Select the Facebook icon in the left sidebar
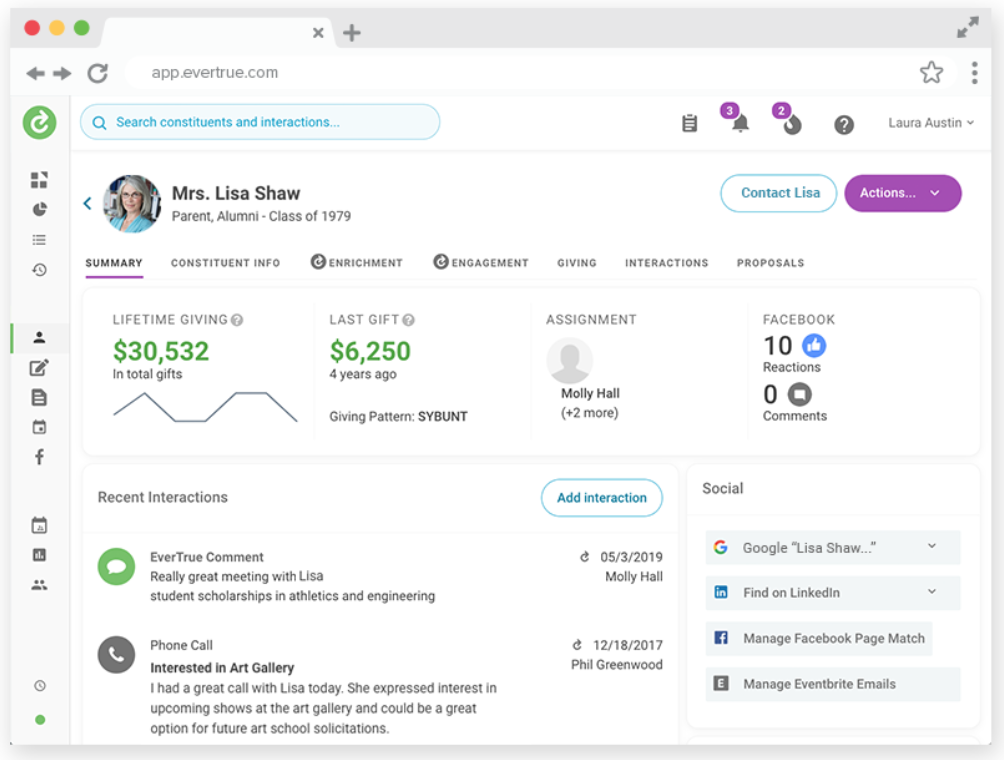 39,457
